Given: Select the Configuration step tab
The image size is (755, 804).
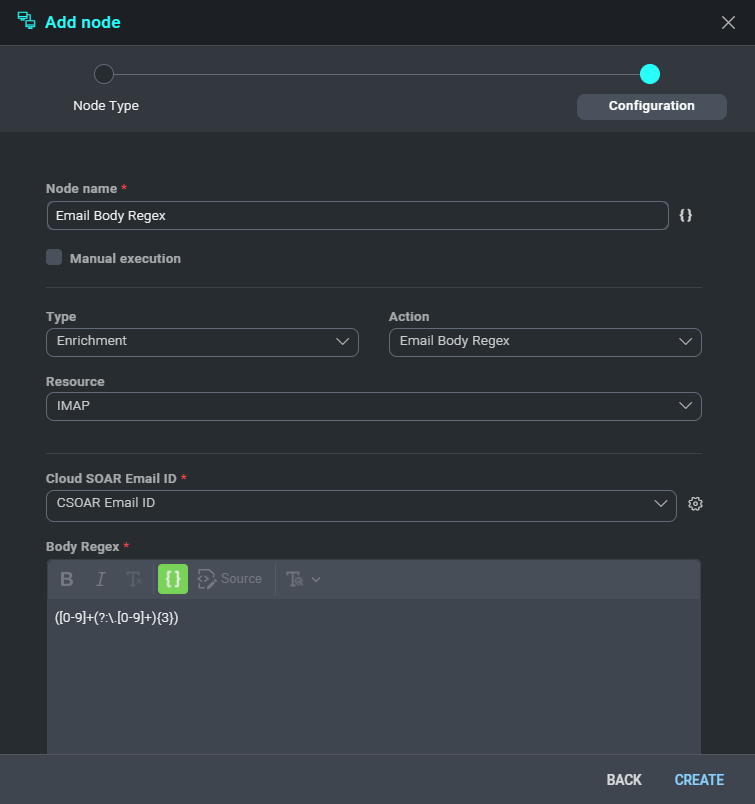Looking at the screenshot, I should point(651,106).
